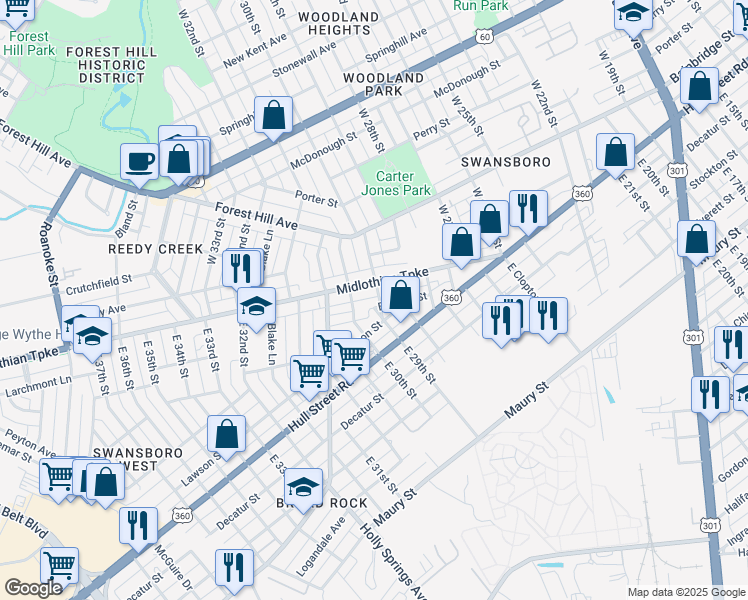The width and height of the screenshot is (748, 600).
Task: Click the Carter Jones Park label
Action: pyautogui.click(x=395, y=183)
